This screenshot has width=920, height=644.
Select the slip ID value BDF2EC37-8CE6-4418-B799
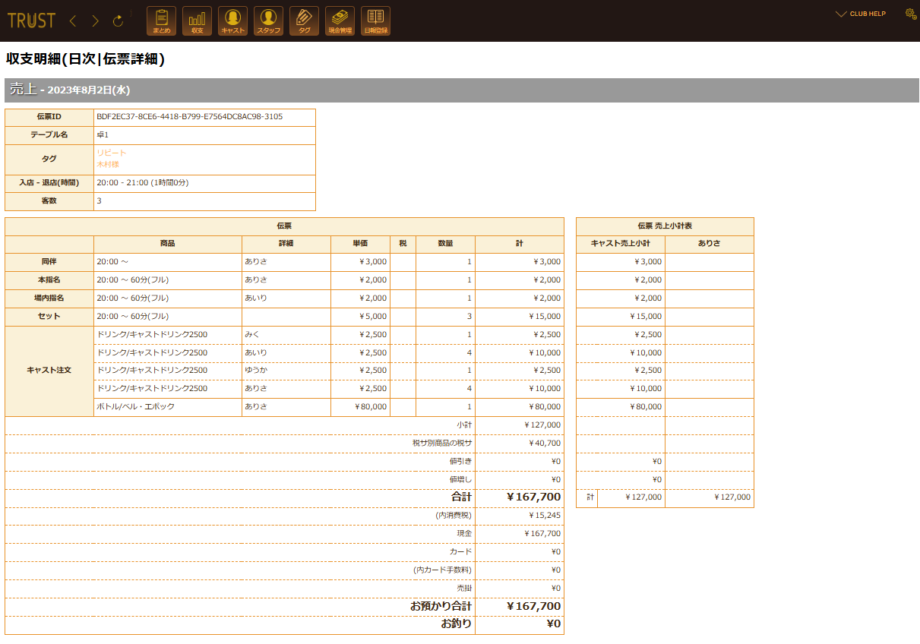[190, 117]
